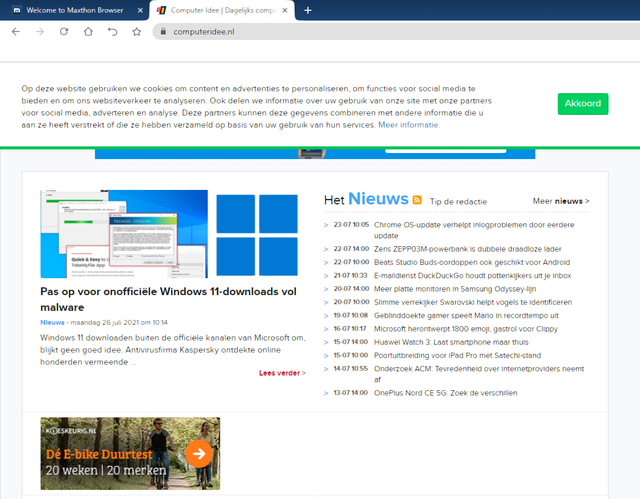Viewport: 640px width, 499px height.
Task: Click the forward navigation arrow
Action: 40,31
